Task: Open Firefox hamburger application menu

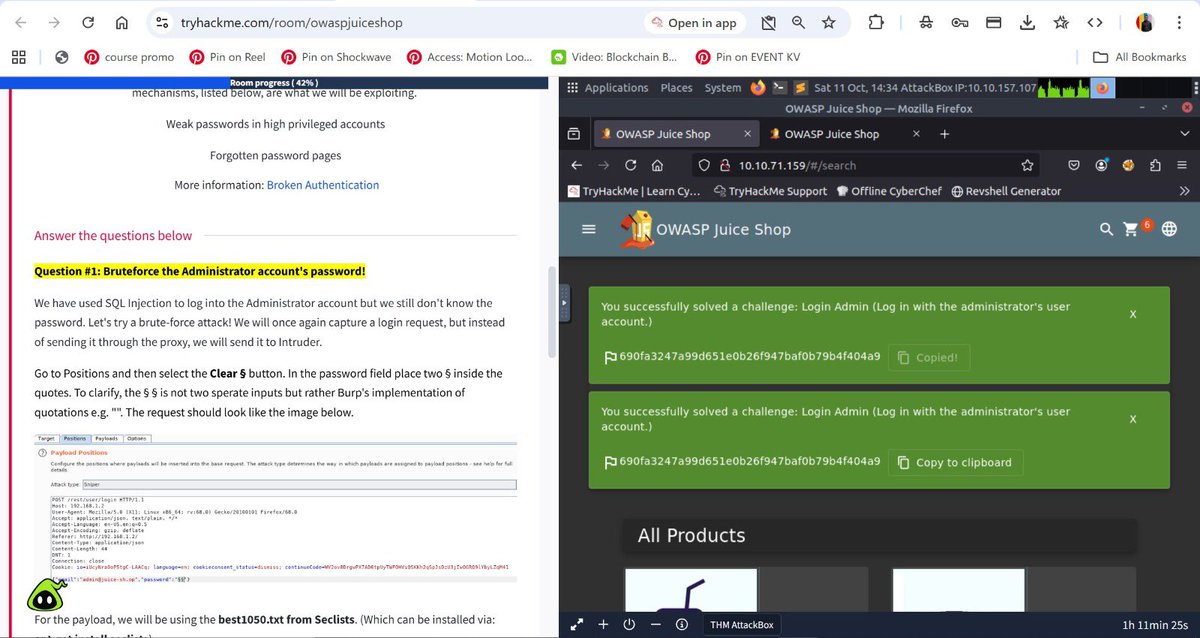Action: 1183,165
